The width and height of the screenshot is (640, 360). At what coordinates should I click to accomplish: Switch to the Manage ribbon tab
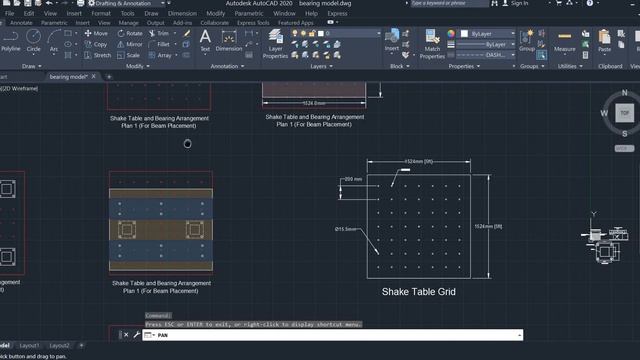click(129, 23)
